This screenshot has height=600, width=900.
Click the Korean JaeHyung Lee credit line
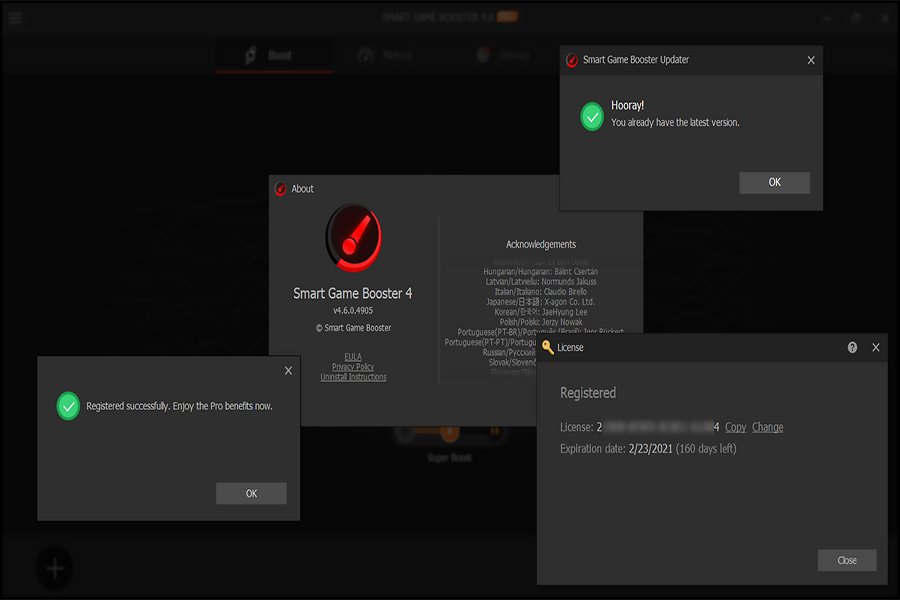pos(541,312)
